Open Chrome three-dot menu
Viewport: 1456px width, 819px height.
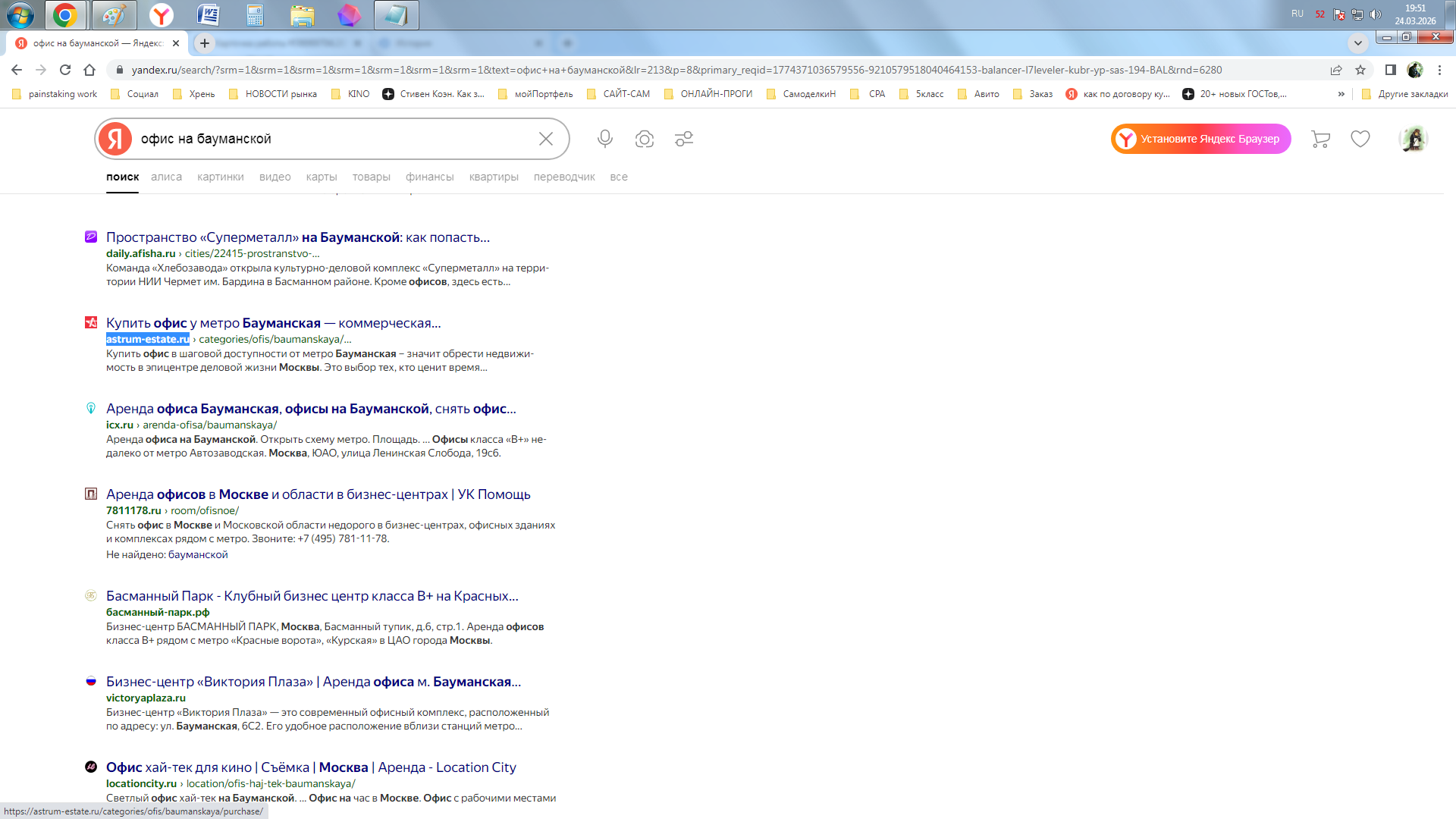click(x=1439, y=70)
